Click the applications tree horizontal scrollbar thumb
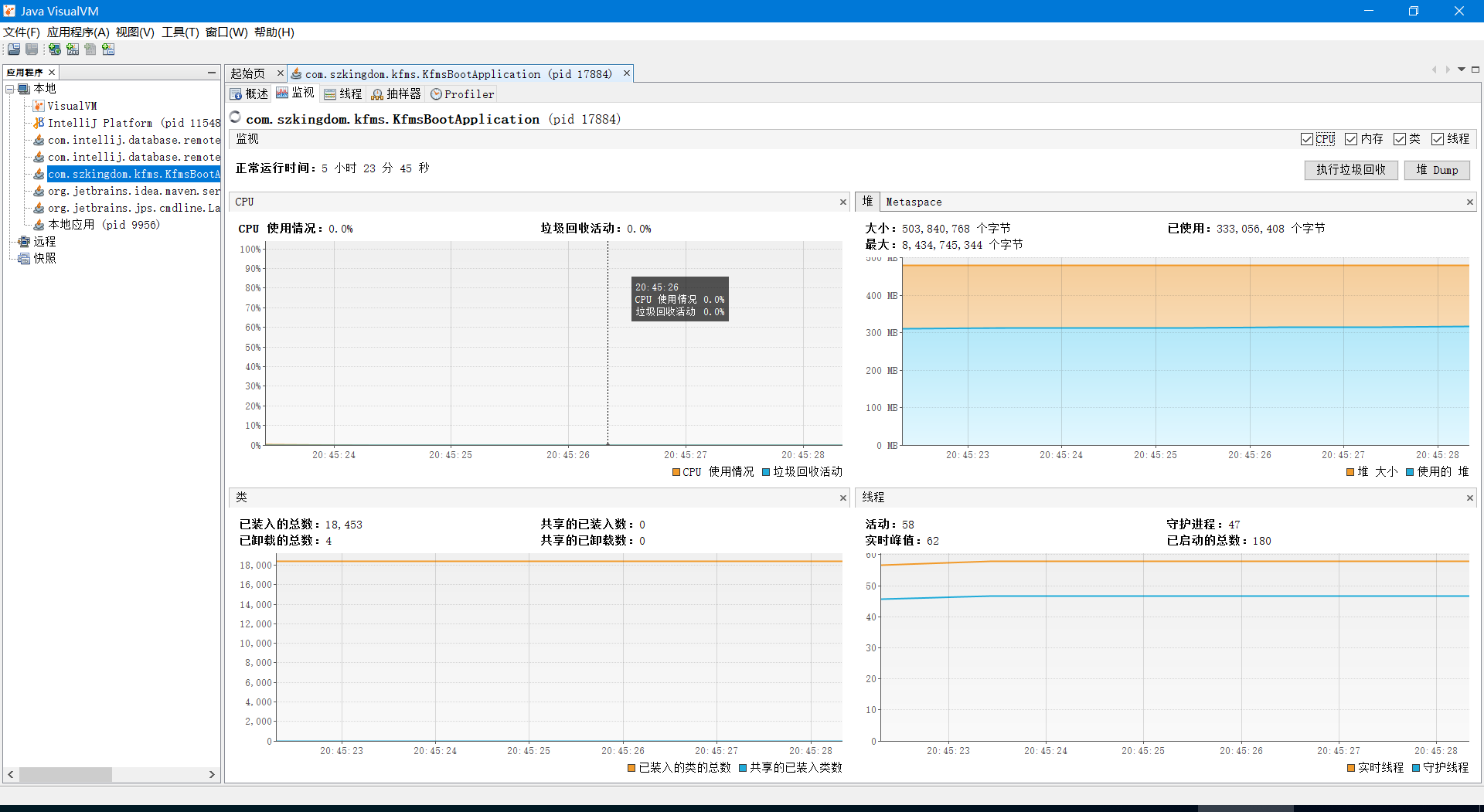This screenshot has width=1484, height=812. point(66,774)
